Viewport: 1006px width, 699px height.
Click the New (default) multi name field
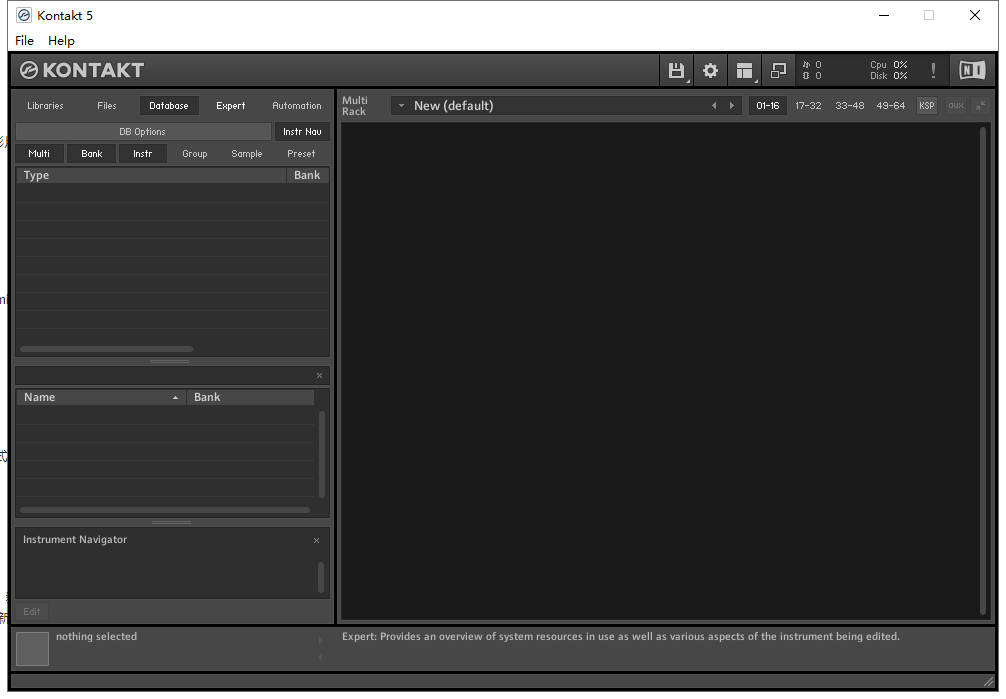[566, 106]
